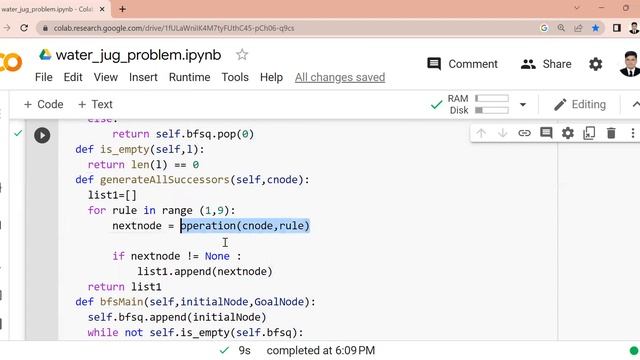Click the line def generateAllSuccessors(self,cnode):
640x360 pixels.
tap(192, 180)
